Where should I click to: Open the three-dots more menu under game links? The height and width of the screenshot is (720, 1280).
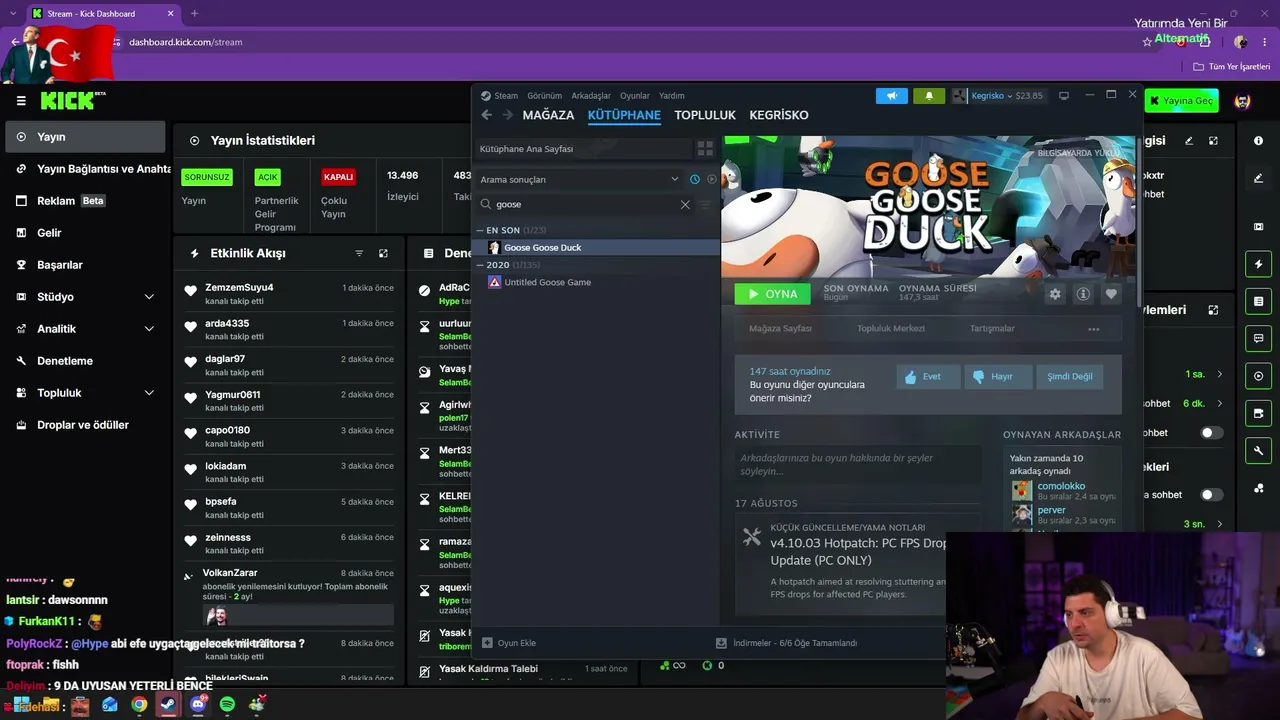tap(1093, 329)
